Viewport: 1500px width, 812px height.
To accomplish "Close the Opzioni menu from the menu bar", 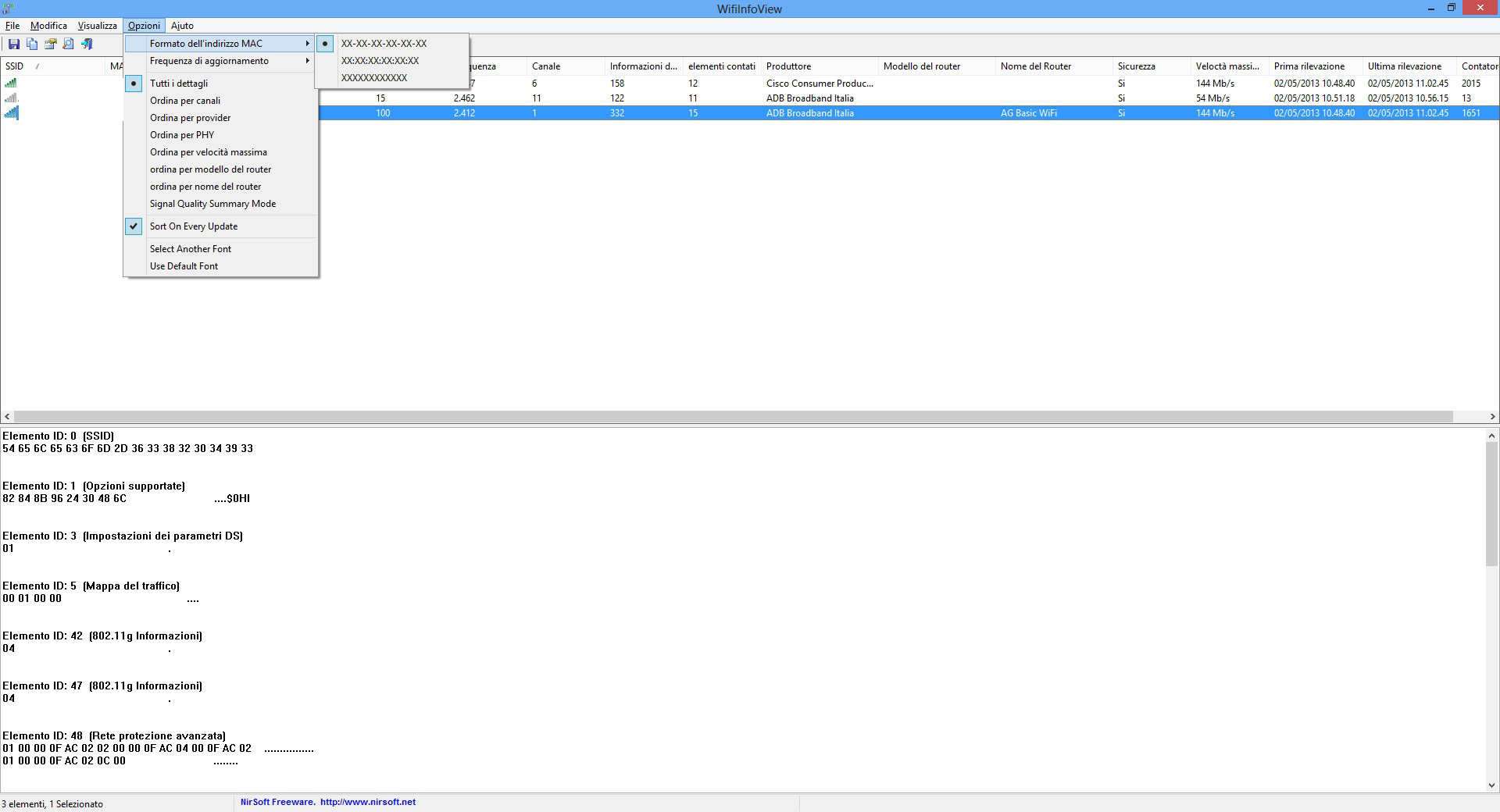I will pyautogui.click(x=144, y=26).
